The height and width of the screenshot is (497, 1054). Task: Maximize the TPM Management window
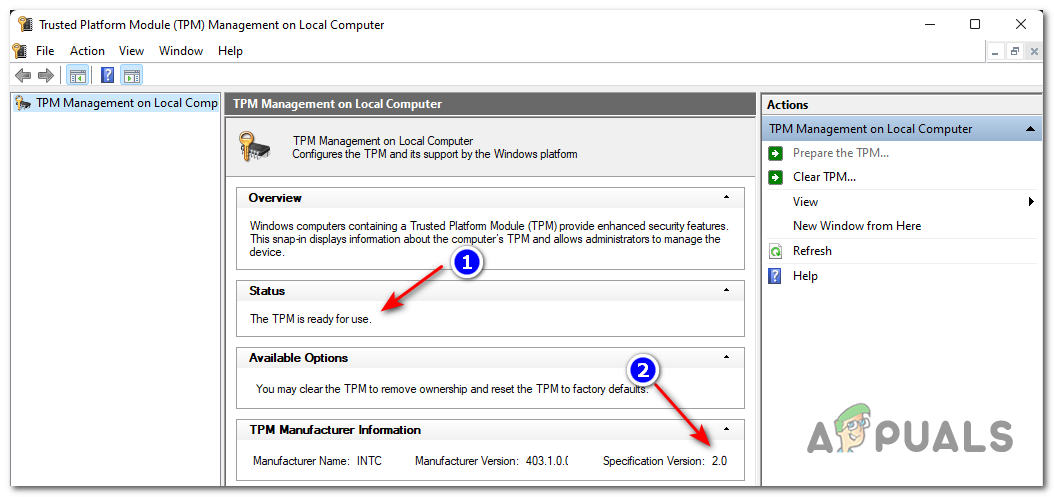pyautogui.click(x=975, y=24)
